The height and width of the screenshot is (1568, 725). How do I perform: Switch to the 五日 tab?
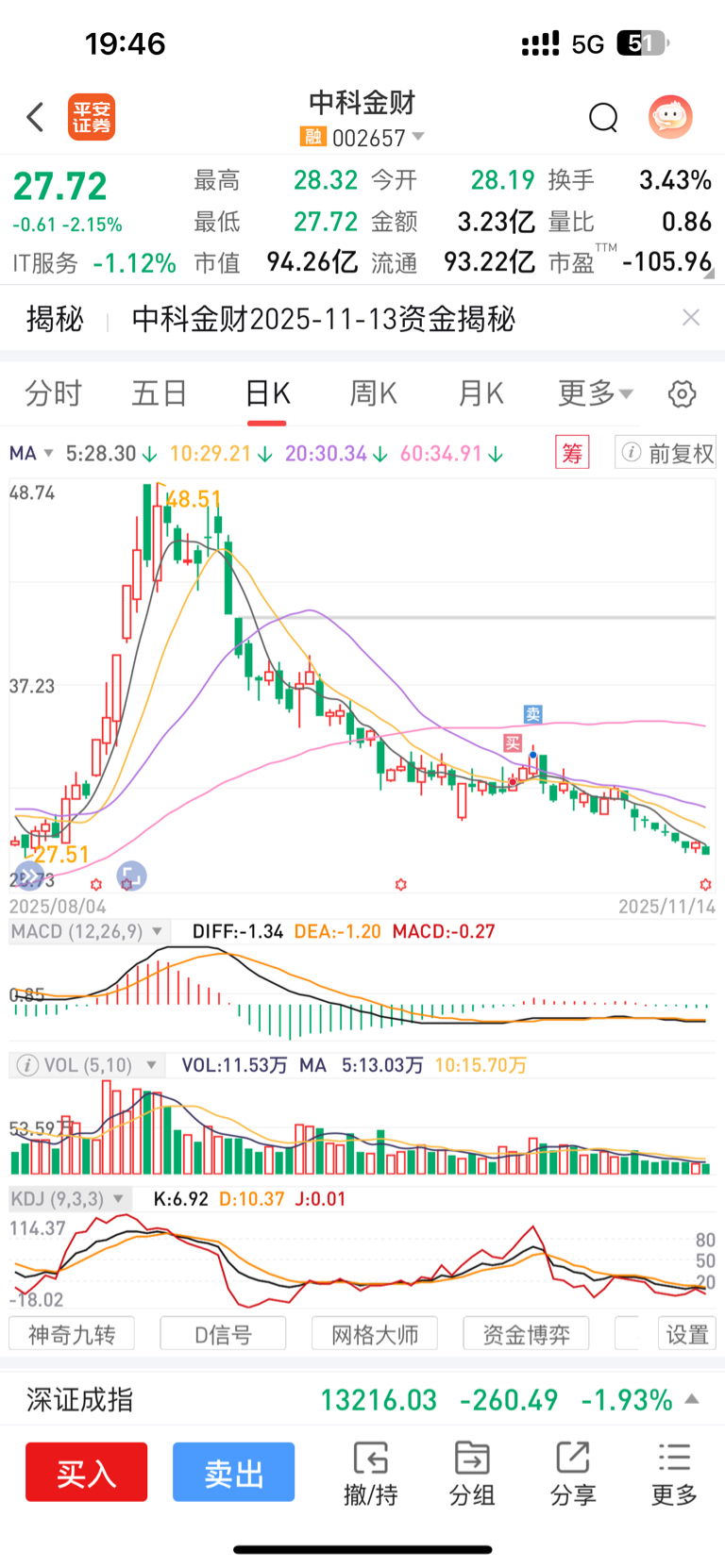point(159,393)
